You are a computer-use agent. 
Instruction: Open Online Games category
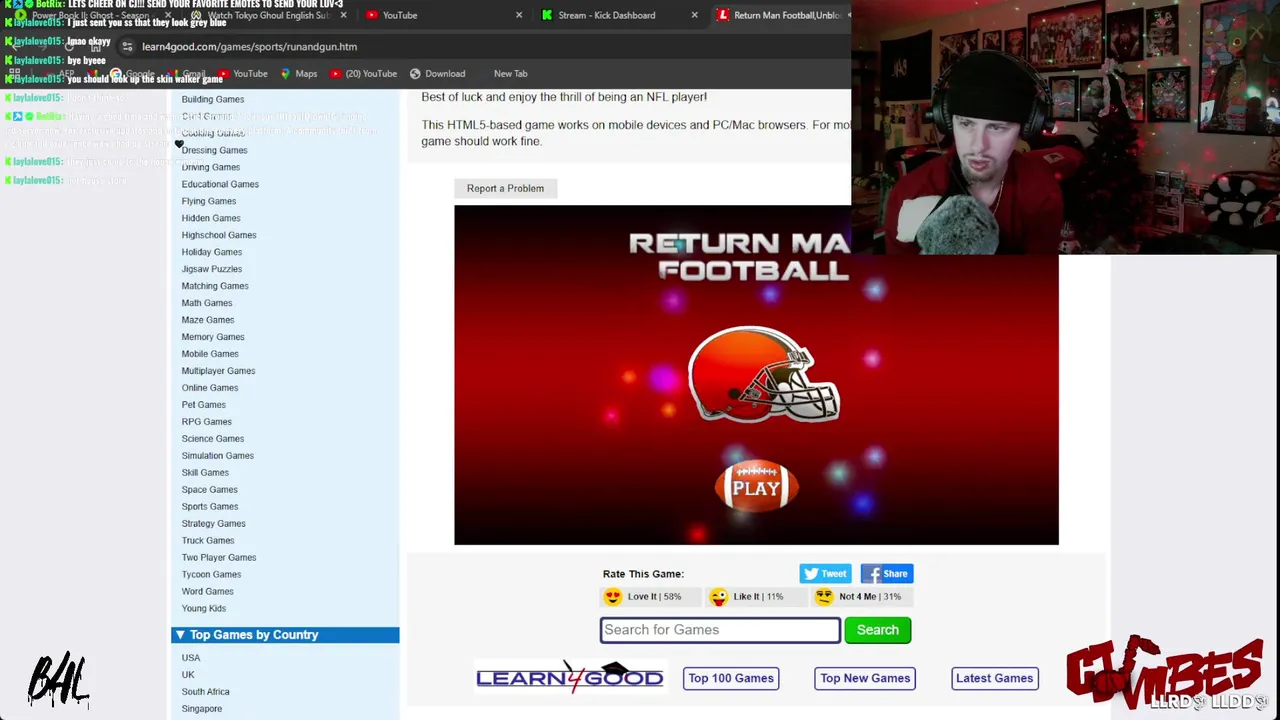[x=210, y=388]
